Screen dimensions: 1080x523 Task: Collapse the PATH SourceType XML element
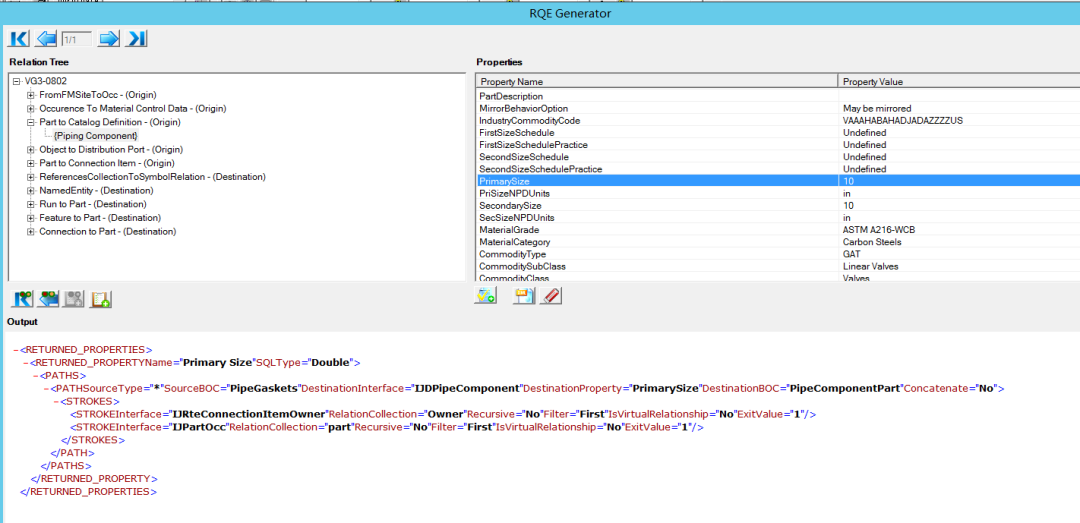[x=47, y=389]
